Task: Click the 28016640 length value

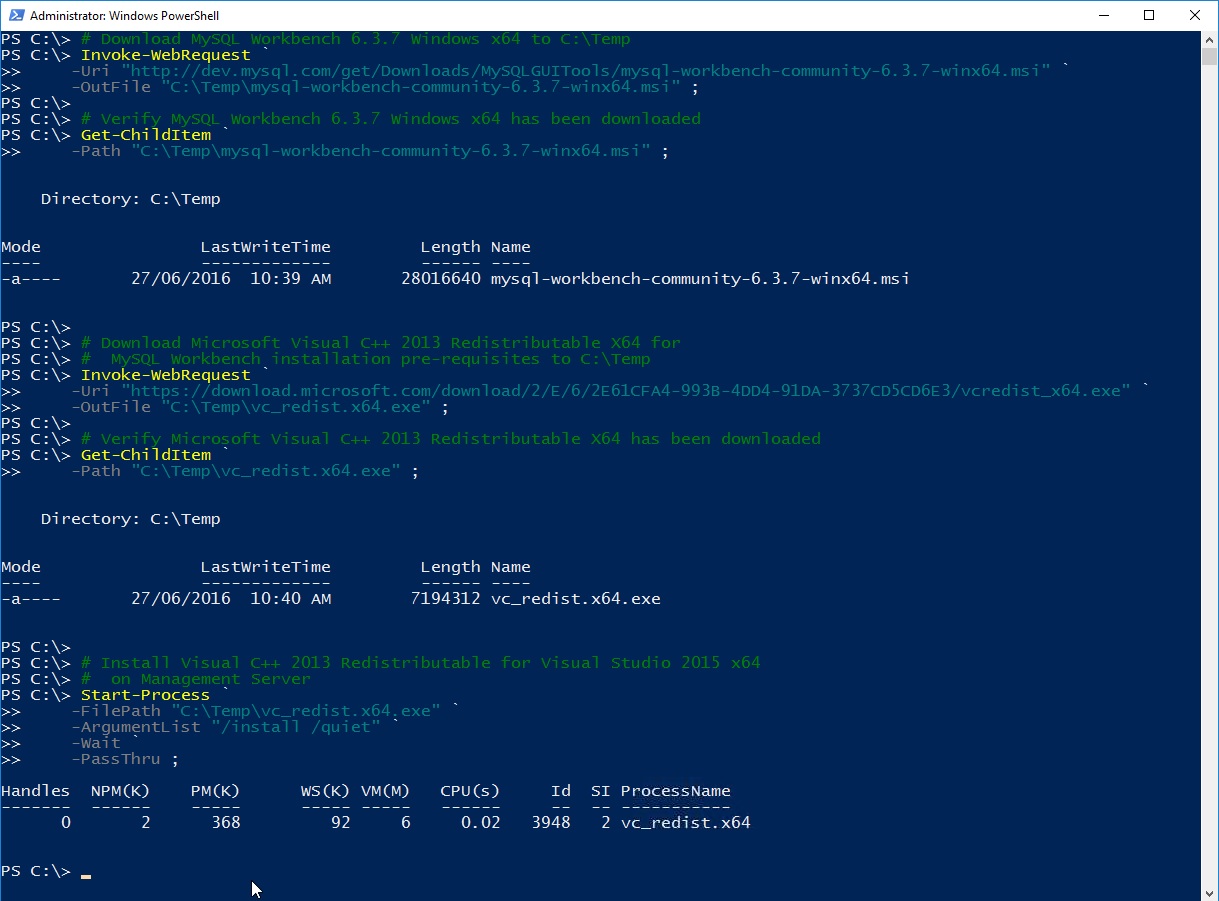Action: [440, 279]
